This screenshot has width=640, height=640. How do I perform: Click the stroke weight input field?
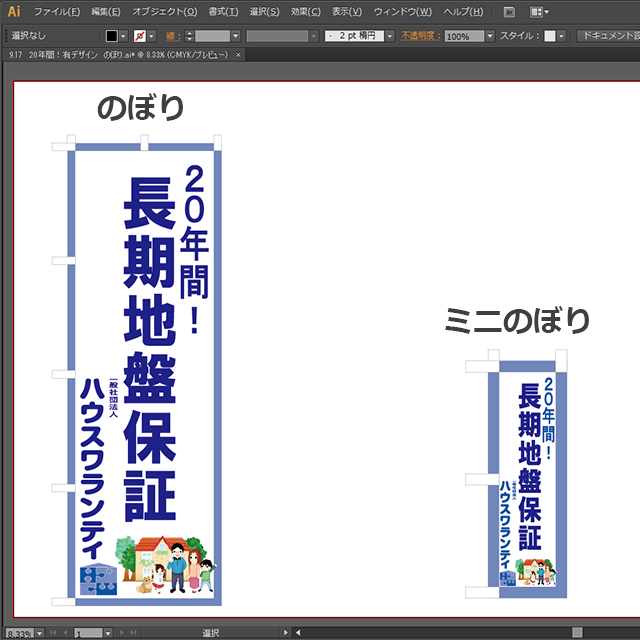213,36
